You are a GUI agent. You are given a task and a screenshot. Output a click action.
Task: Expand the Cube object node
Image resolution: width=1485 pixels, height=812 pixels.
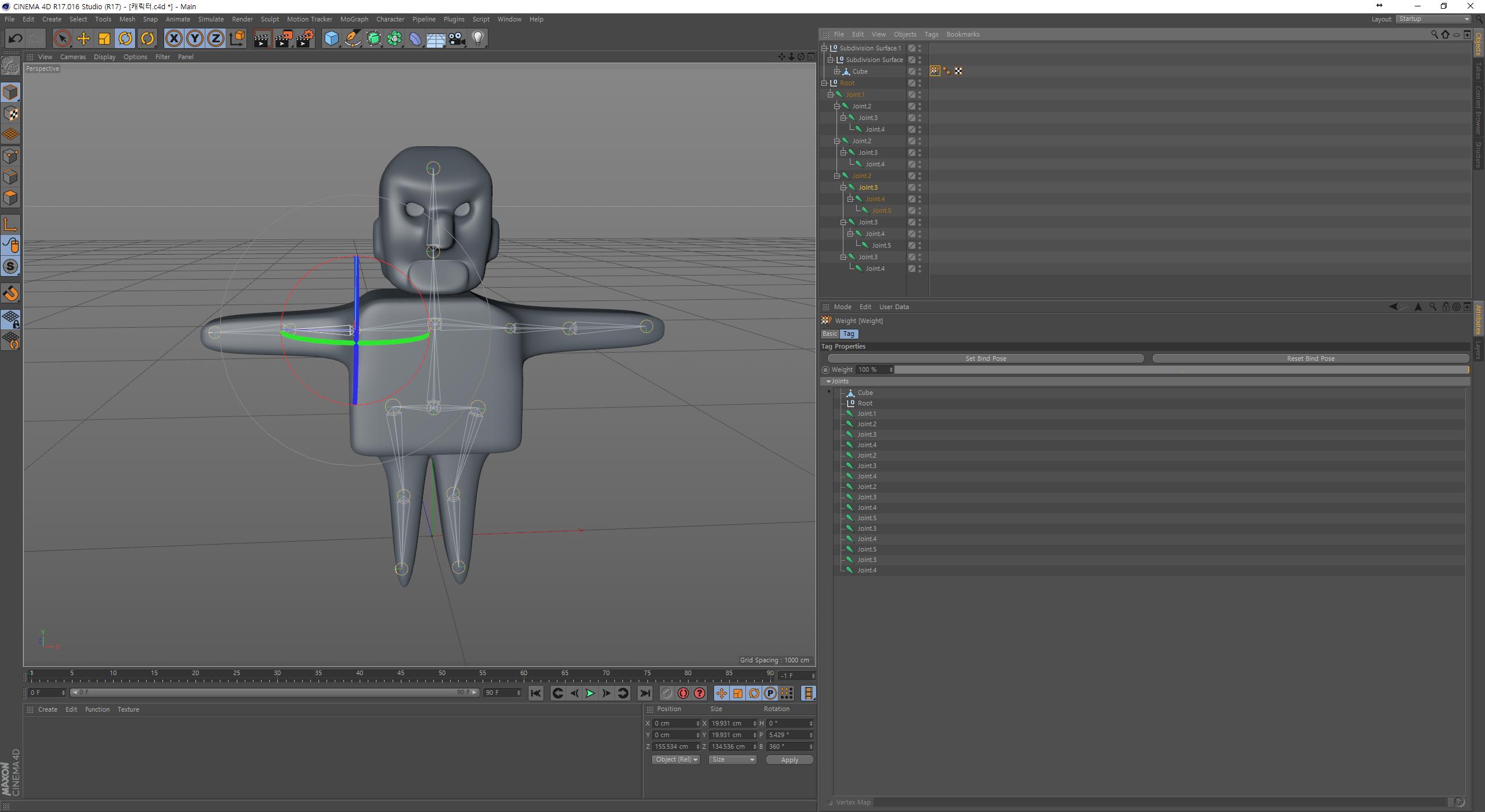(837, 71)
